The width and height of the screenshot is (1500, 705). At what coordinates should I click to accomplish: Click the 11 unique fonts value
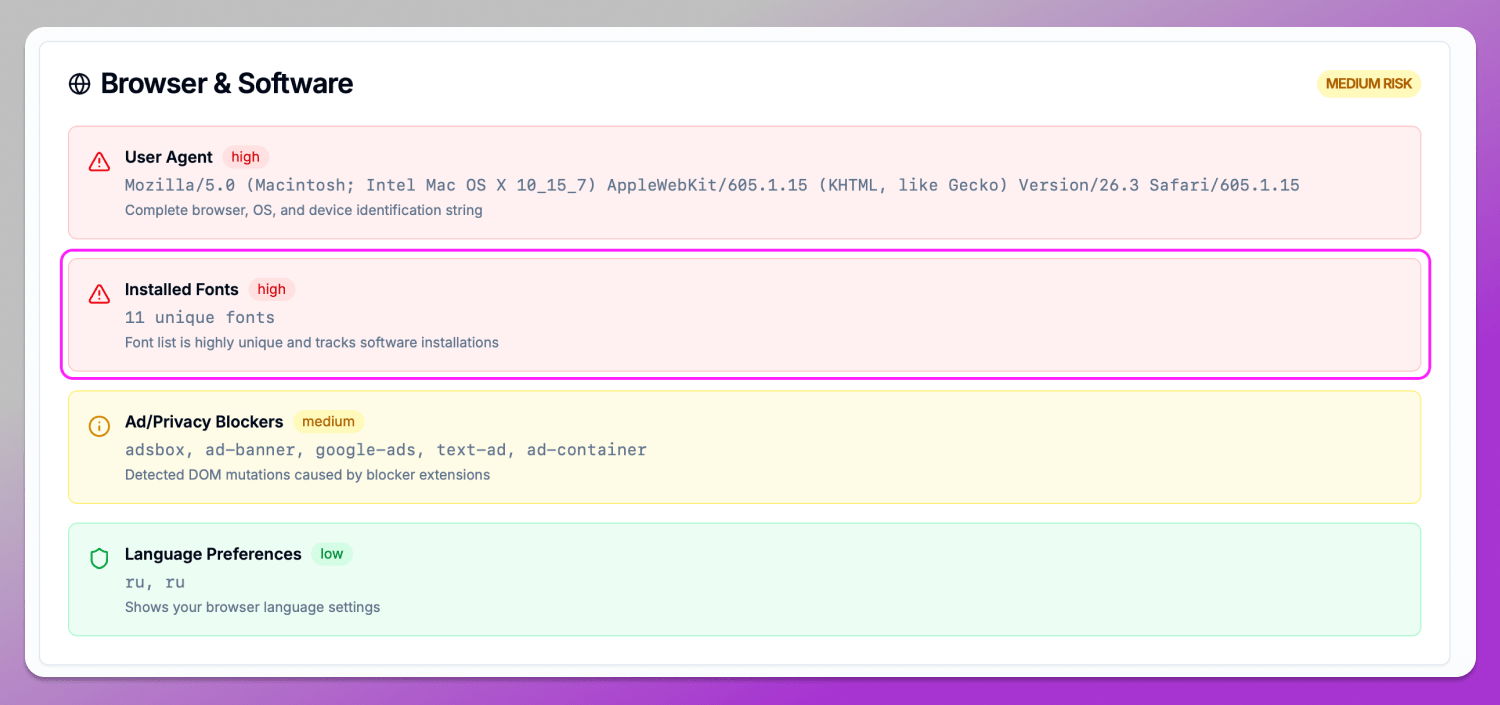pyautogui.click(x=199, y=317)
